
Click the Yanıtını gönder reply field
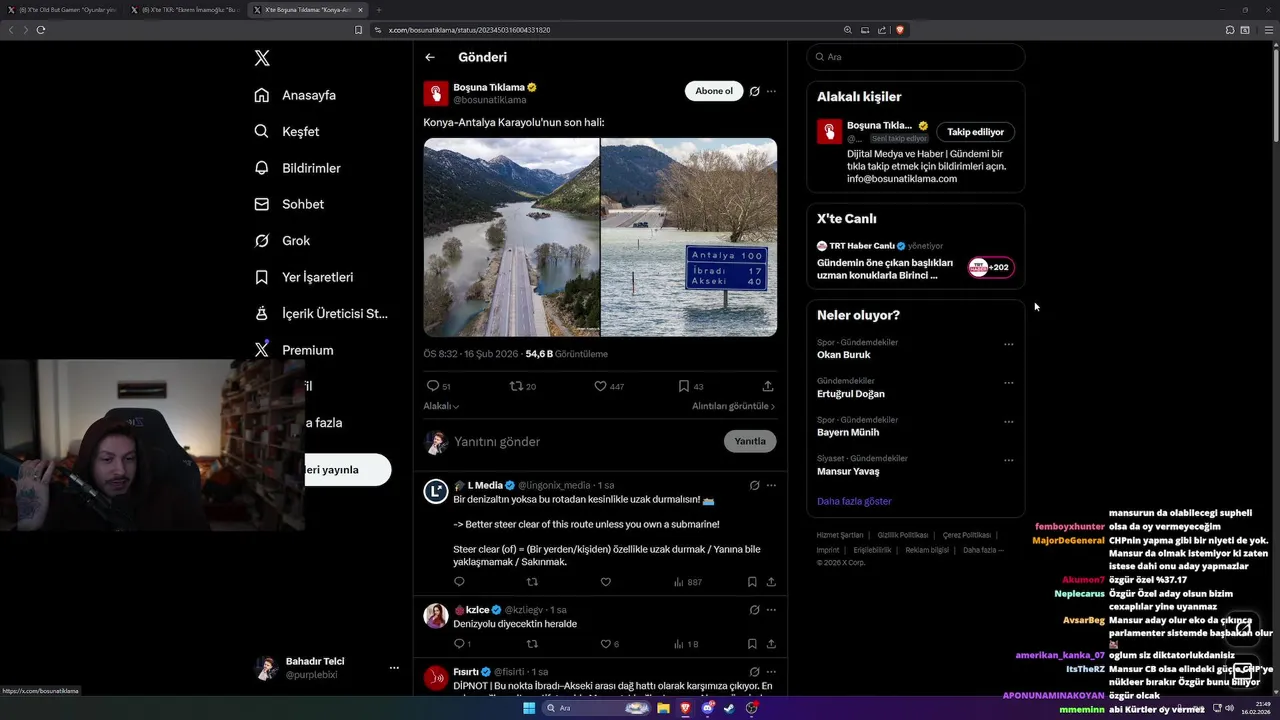click(585, 442)
